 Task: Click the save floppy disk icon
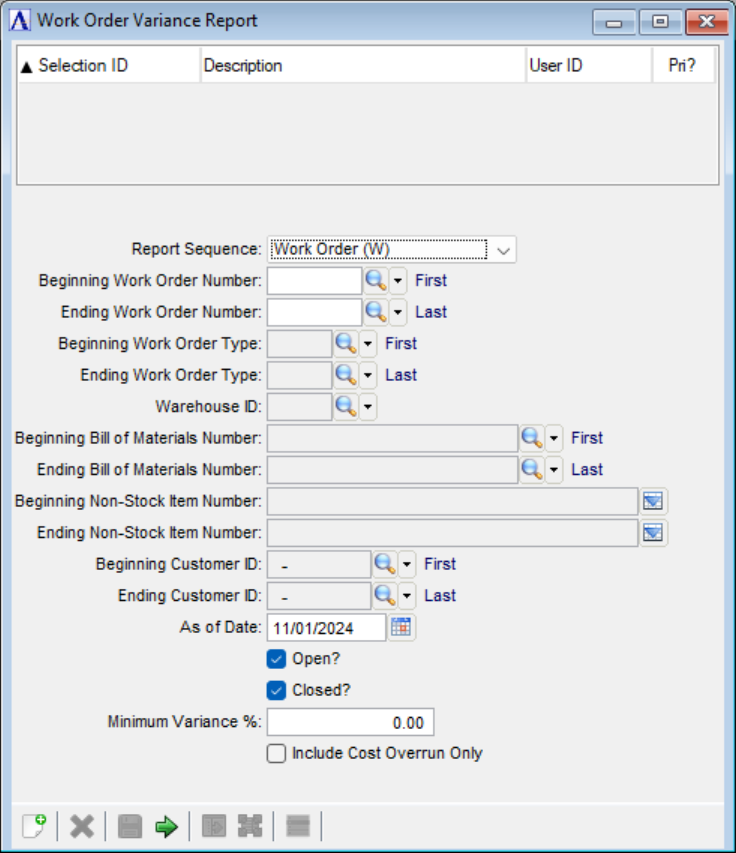(x=130, y=826)
